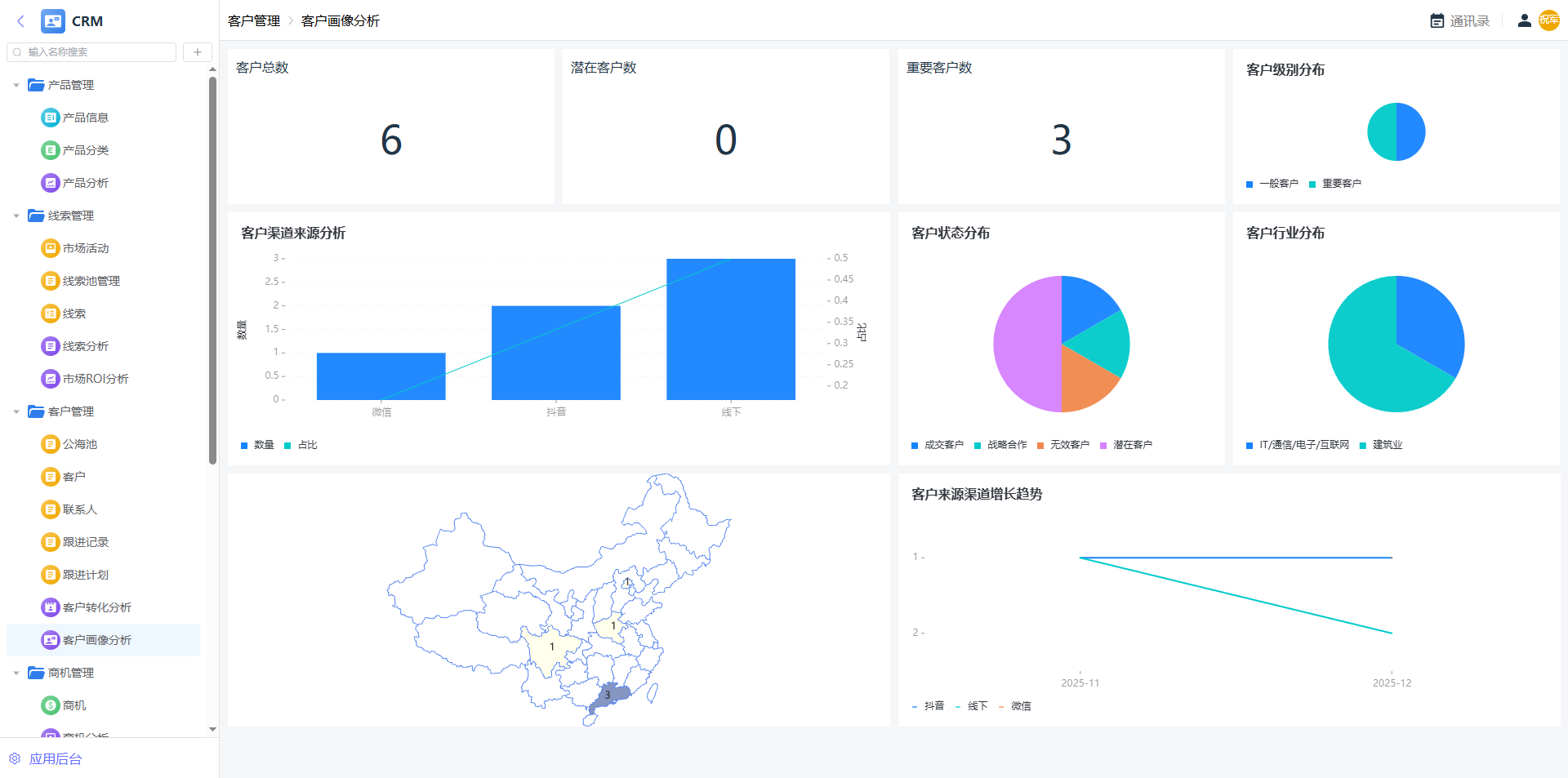This screenshot has width=1568, height=778.
Task: Click the 产品信息 sidebar icon
Action: click(51, 118)
